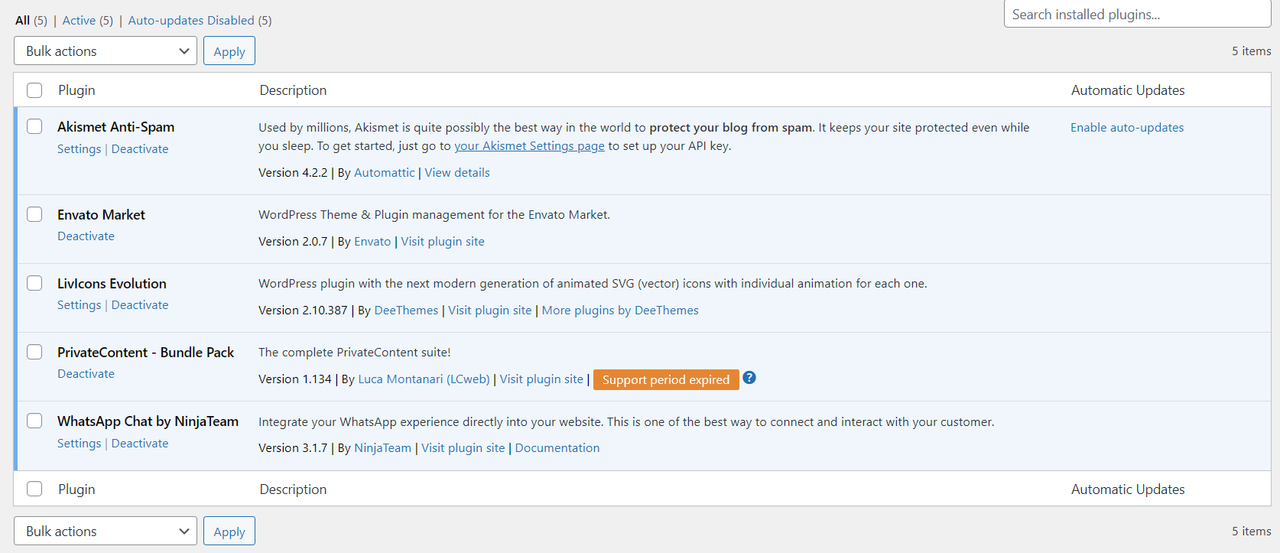Click the Version 4.2.2 text
1280x553 pixels.
[293, 172]
